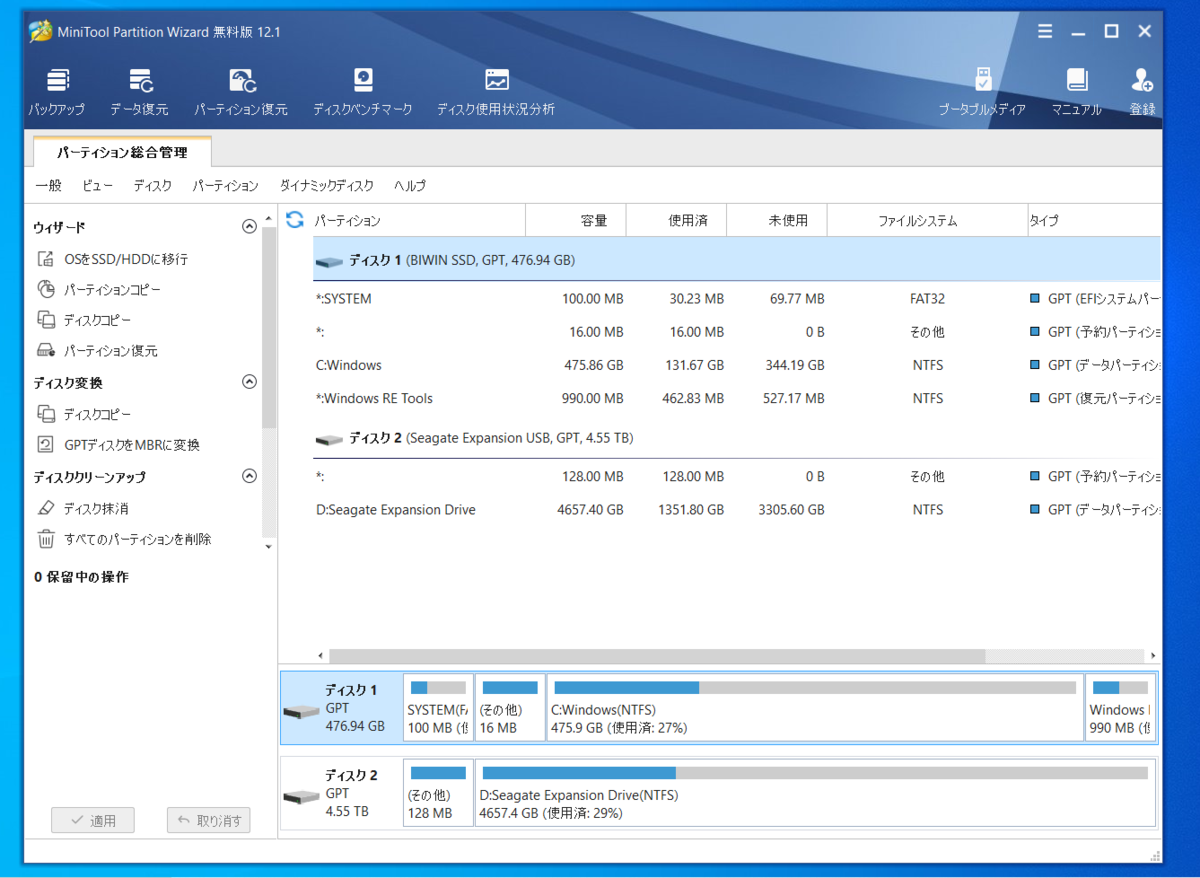Screen dimensions: 1200x878
Task: Select ディスク抹消 (Wipe Disk)
Action: [x=82, y=508]
